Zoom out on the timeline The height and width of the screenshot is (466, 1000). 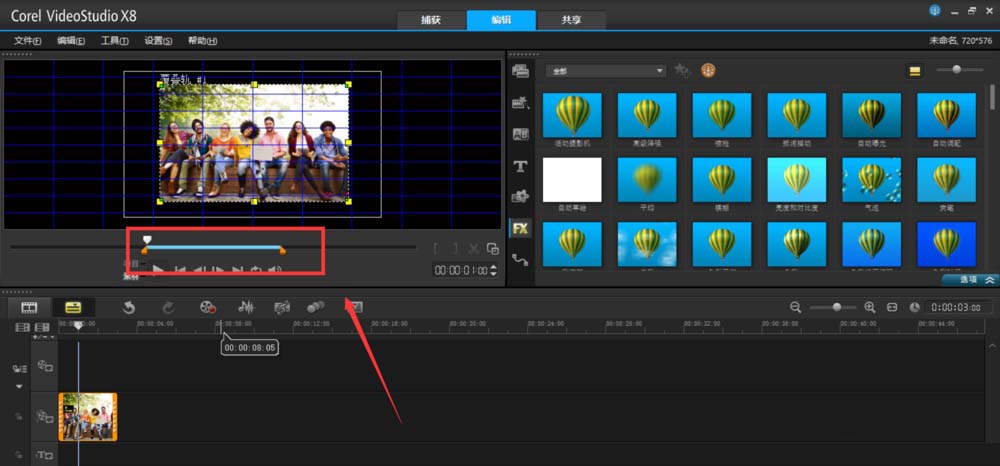click(796, 307)
